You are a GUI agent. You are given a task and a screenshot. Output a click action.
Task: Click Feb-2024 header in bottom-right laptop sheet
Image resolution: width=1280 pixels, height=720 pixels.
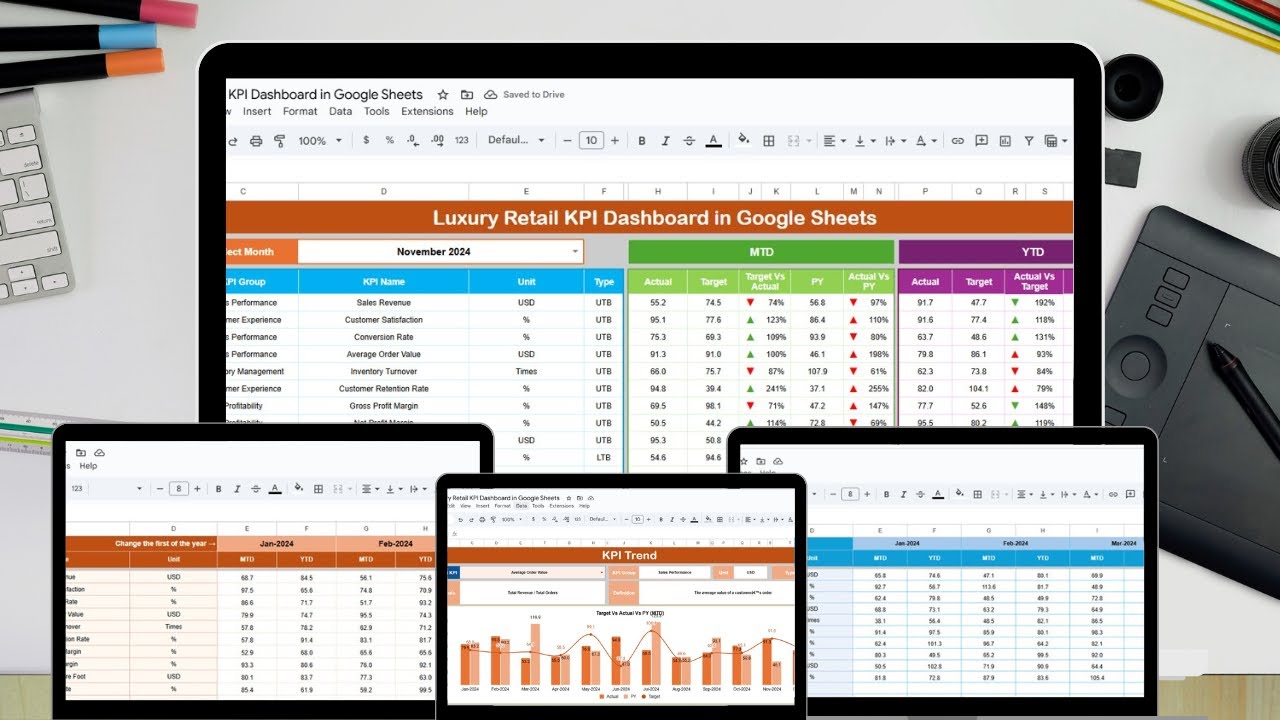[1015, 543]
